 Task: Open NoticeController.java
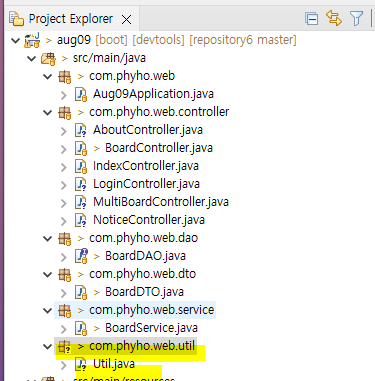149,220
